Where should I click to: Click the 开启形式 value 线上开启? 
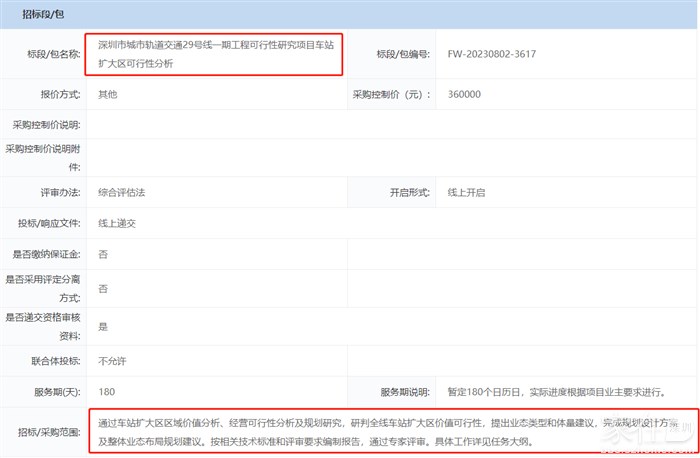(466, 192)
